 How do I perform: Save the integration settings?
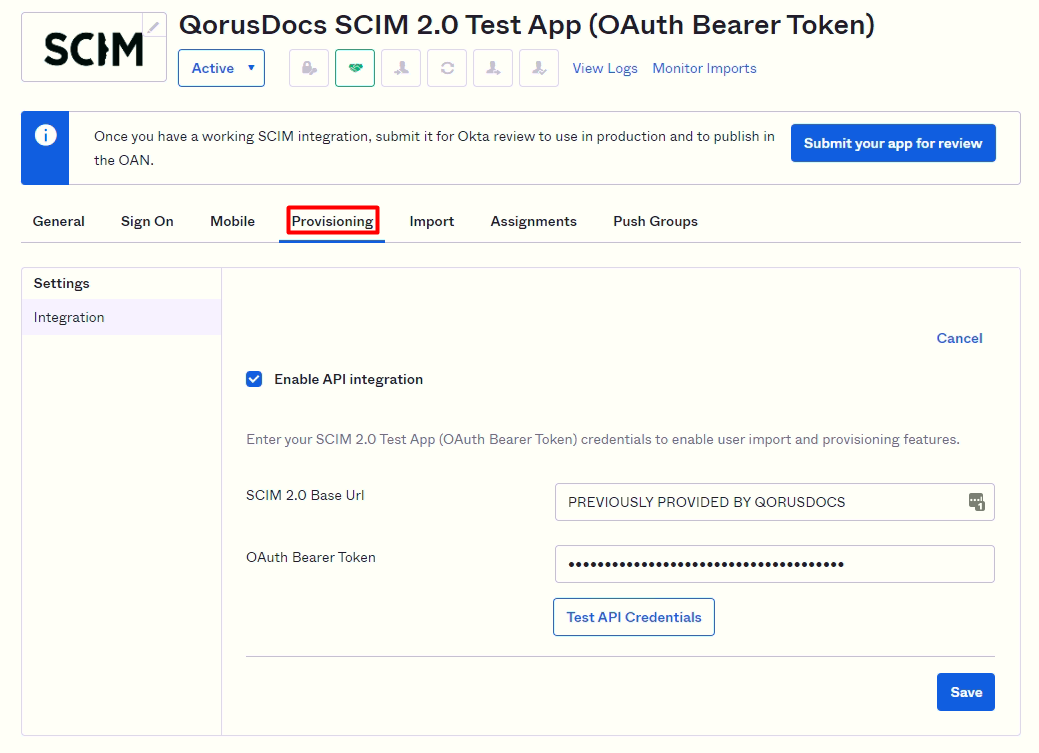click(966, 692)
